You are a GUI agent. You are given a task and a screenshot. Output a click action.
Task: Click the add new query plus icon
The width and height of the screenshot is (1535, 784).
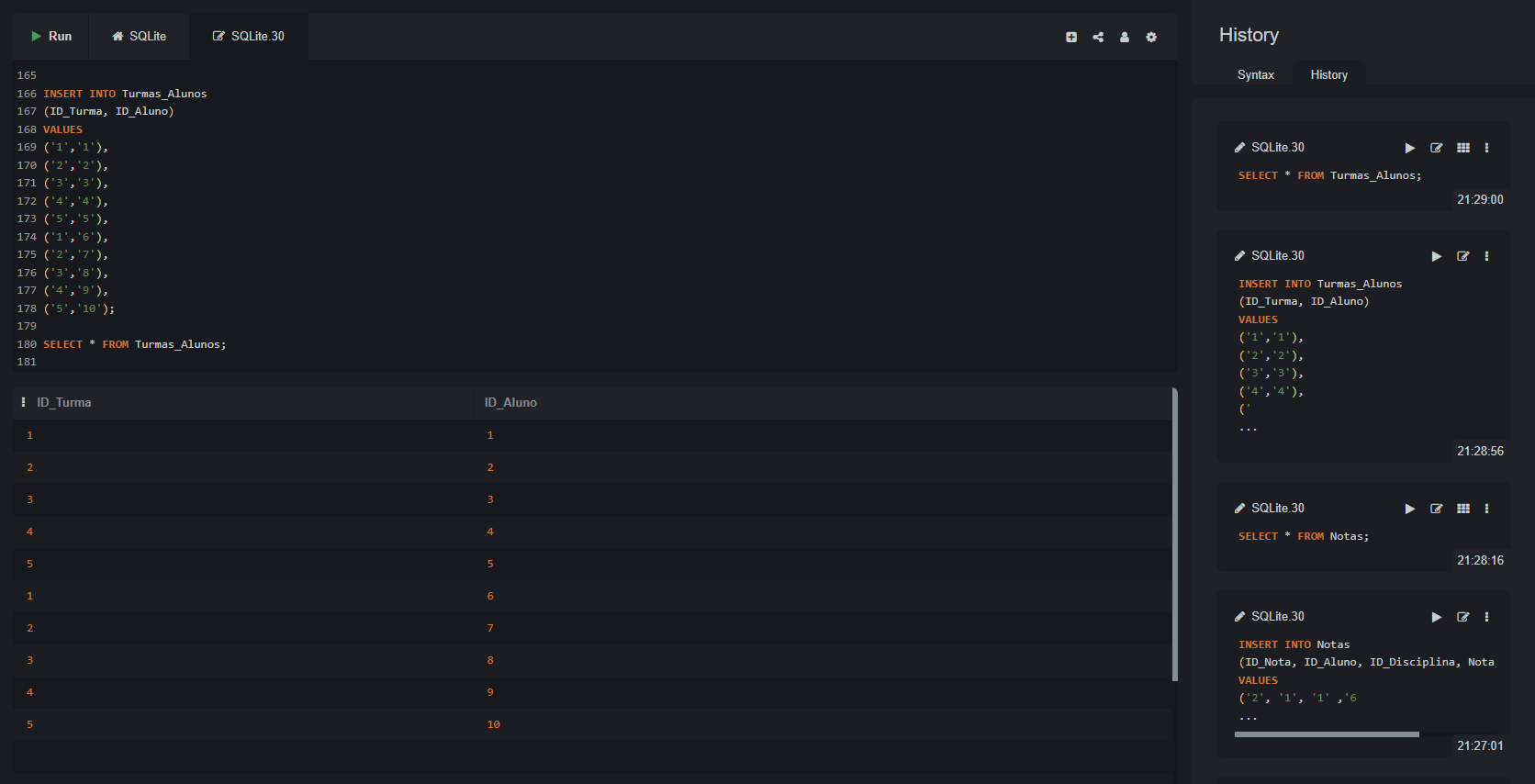(1071, 38)
